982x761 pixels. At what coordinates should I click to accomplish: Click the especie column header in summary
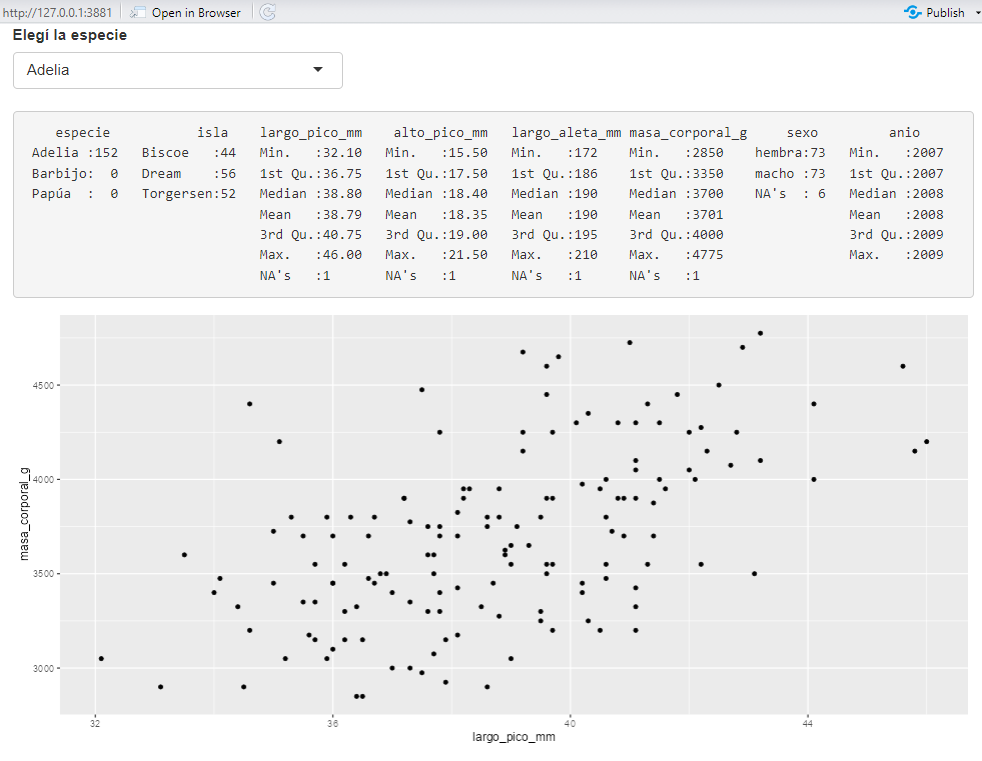(83, 132)
